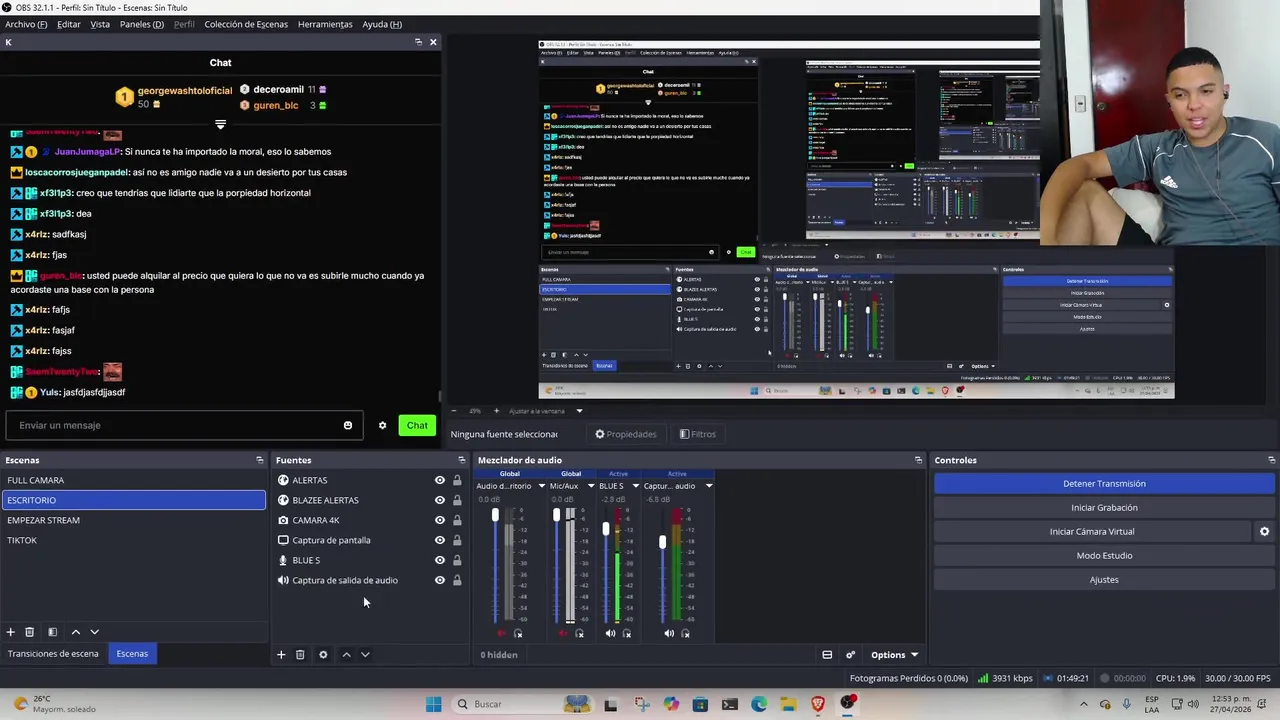Expand chat leaderboard chevron
Viewport: 1280px width, 720px height.
pos(220,125)
